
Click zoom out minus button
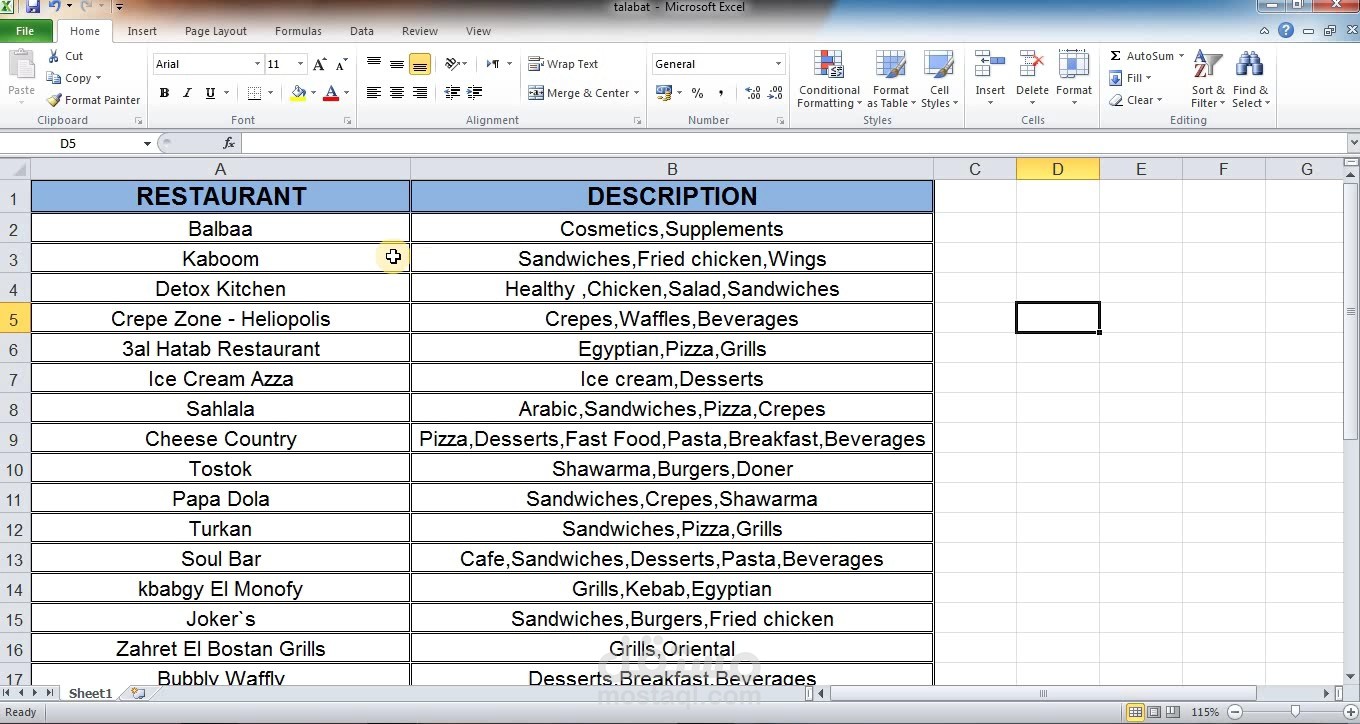[x=1235, y=712]
